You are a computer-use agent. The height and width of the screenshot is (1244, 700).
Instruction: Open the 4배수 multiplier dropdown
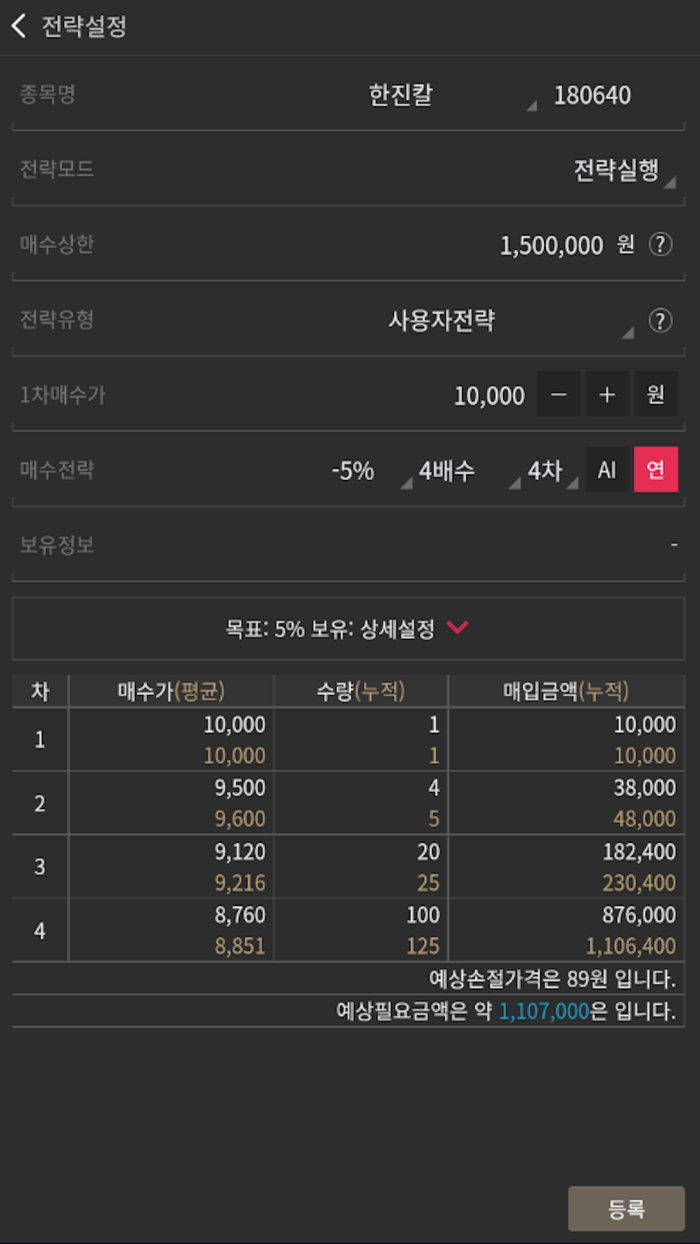coord(447,469)
